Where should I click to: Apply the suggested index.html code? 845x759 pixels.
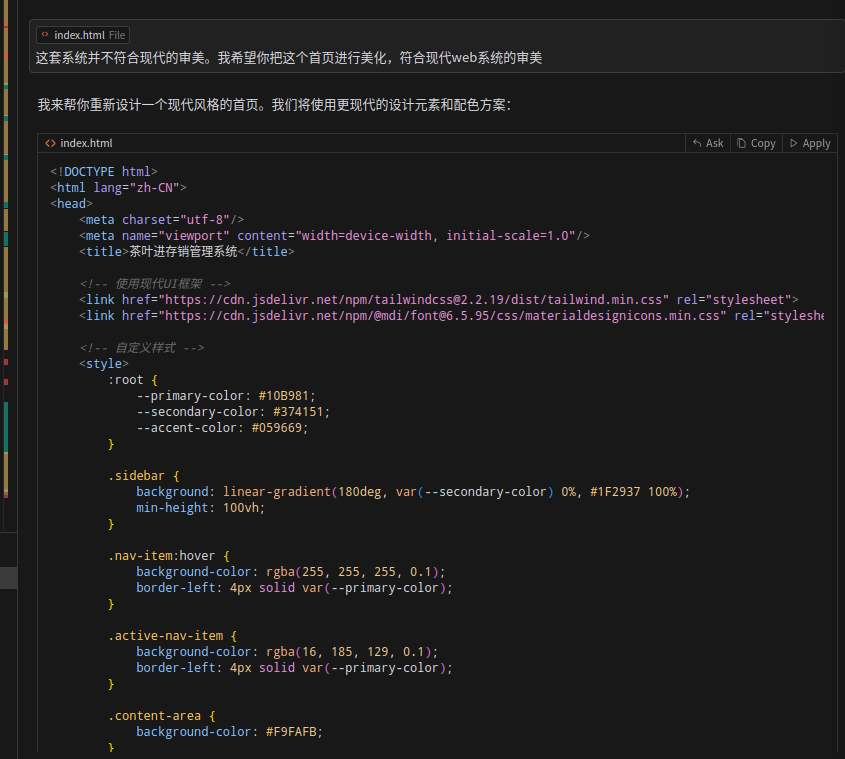point(810,143)
